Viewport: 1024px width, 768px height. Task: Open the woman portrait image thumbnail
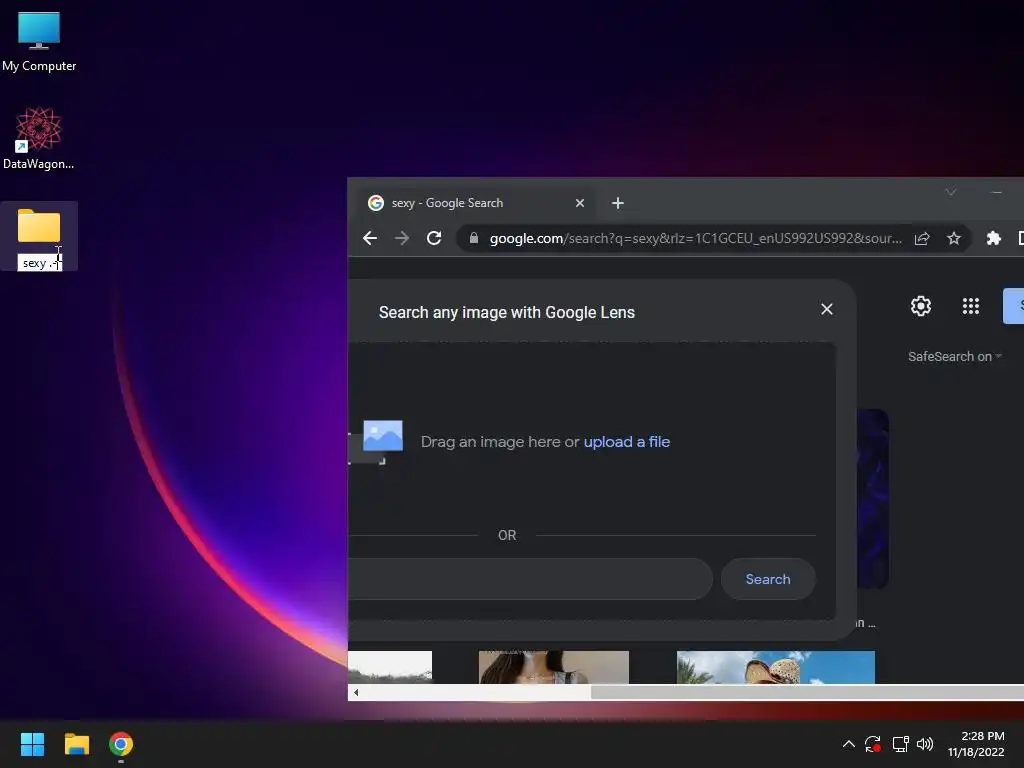(554, 667)
